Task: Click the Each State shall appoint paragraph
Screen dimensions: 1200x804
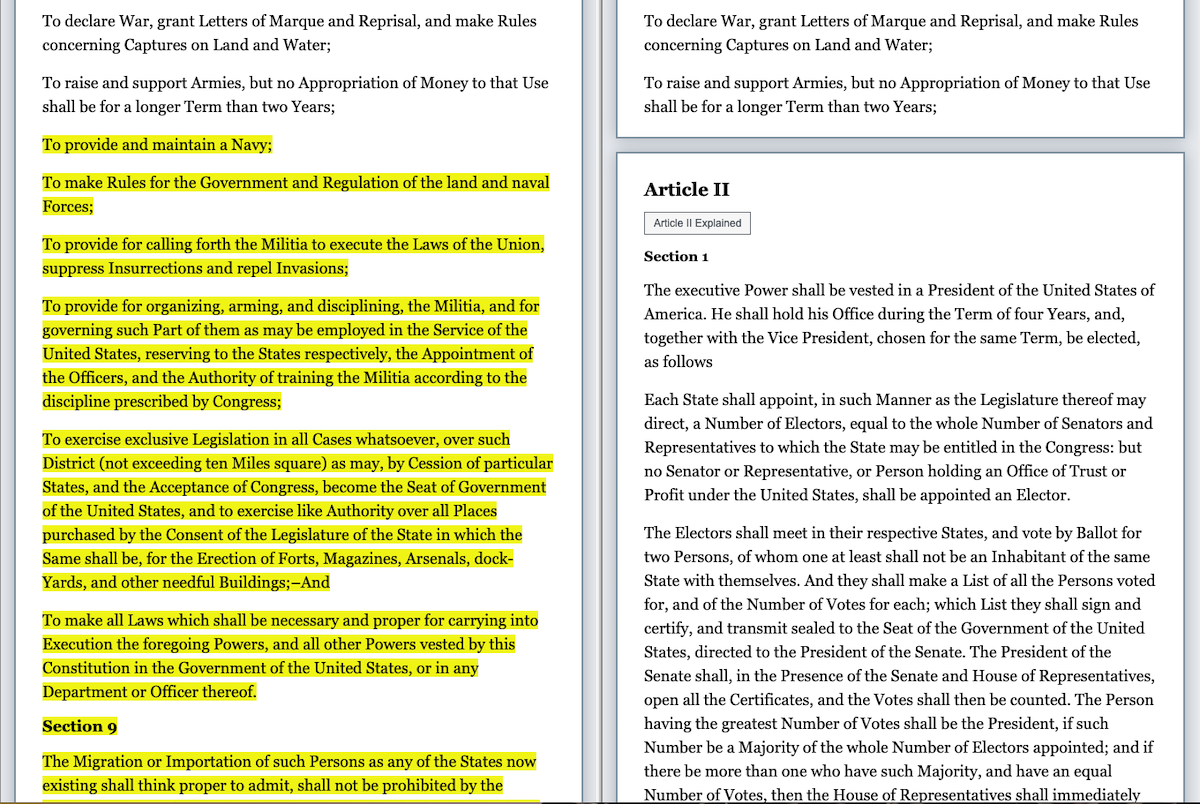Action: coord(899,447)
